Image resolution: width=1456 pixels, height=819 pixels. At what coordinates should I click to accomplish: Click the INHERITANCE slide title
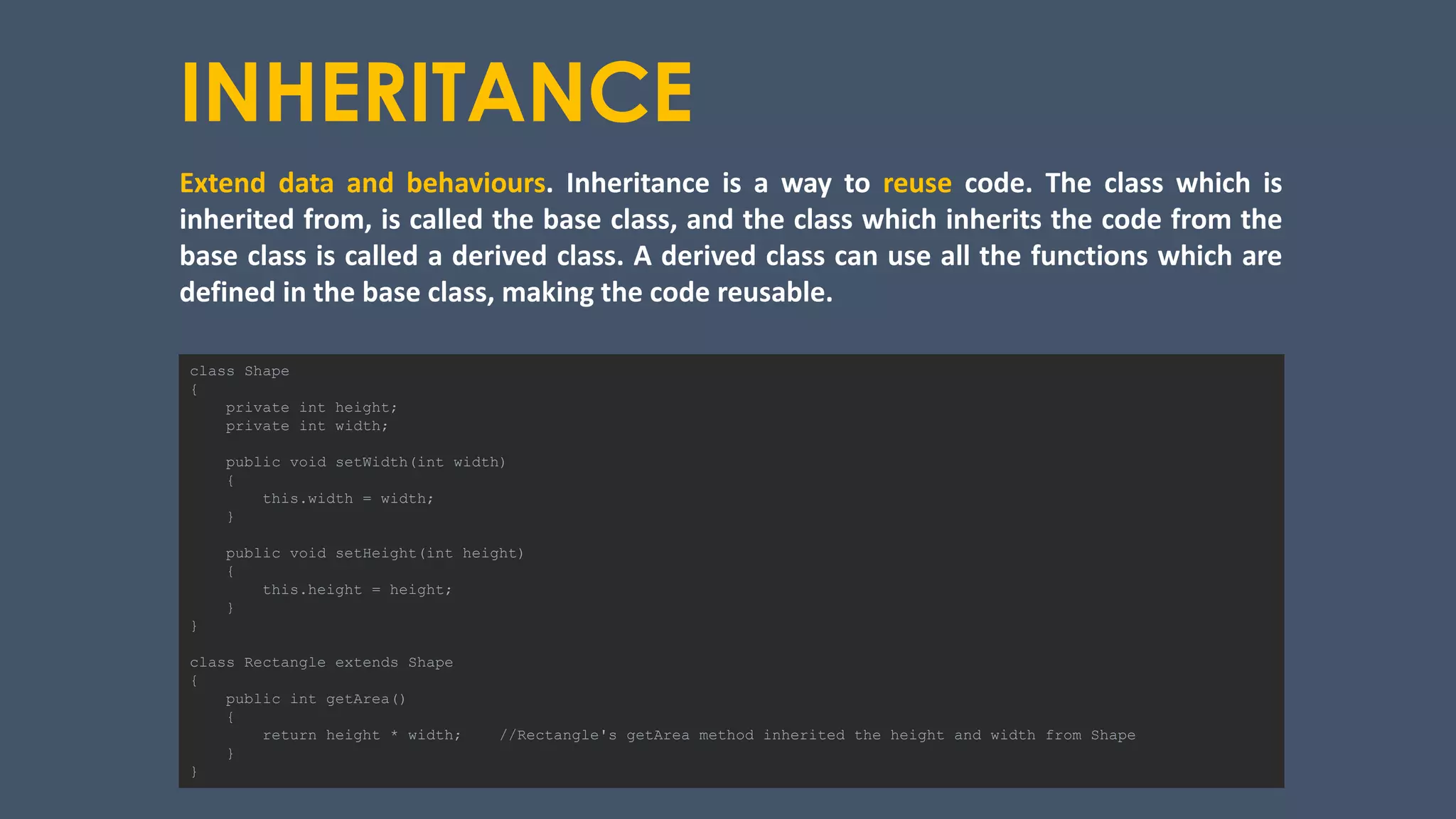click(437, 92)
